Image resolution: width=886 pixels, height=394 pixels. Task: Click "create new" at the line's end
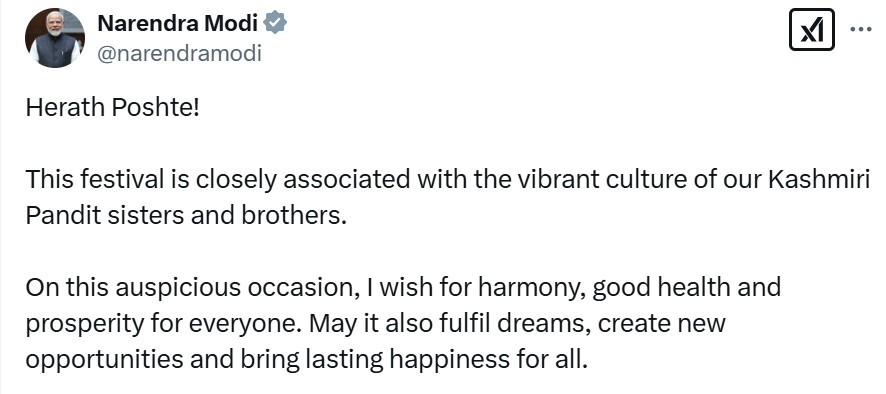(x=662, y=324)
